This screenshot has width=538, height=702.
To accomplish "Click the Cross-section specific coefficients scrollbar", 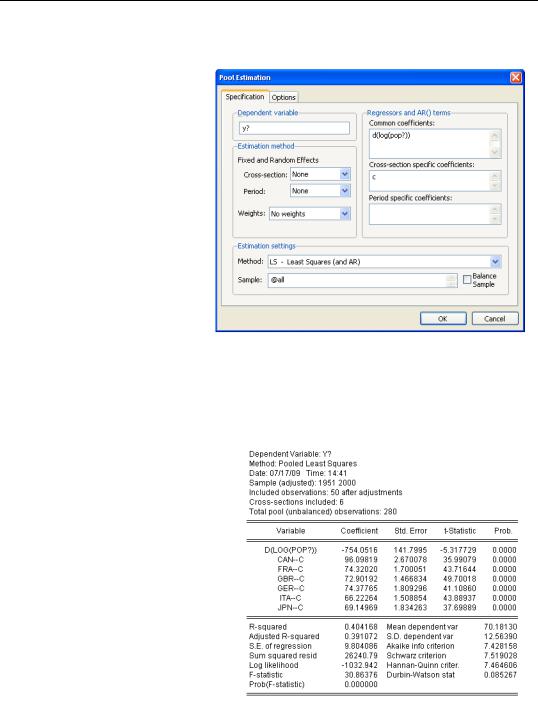I will (x=495, y=181).
